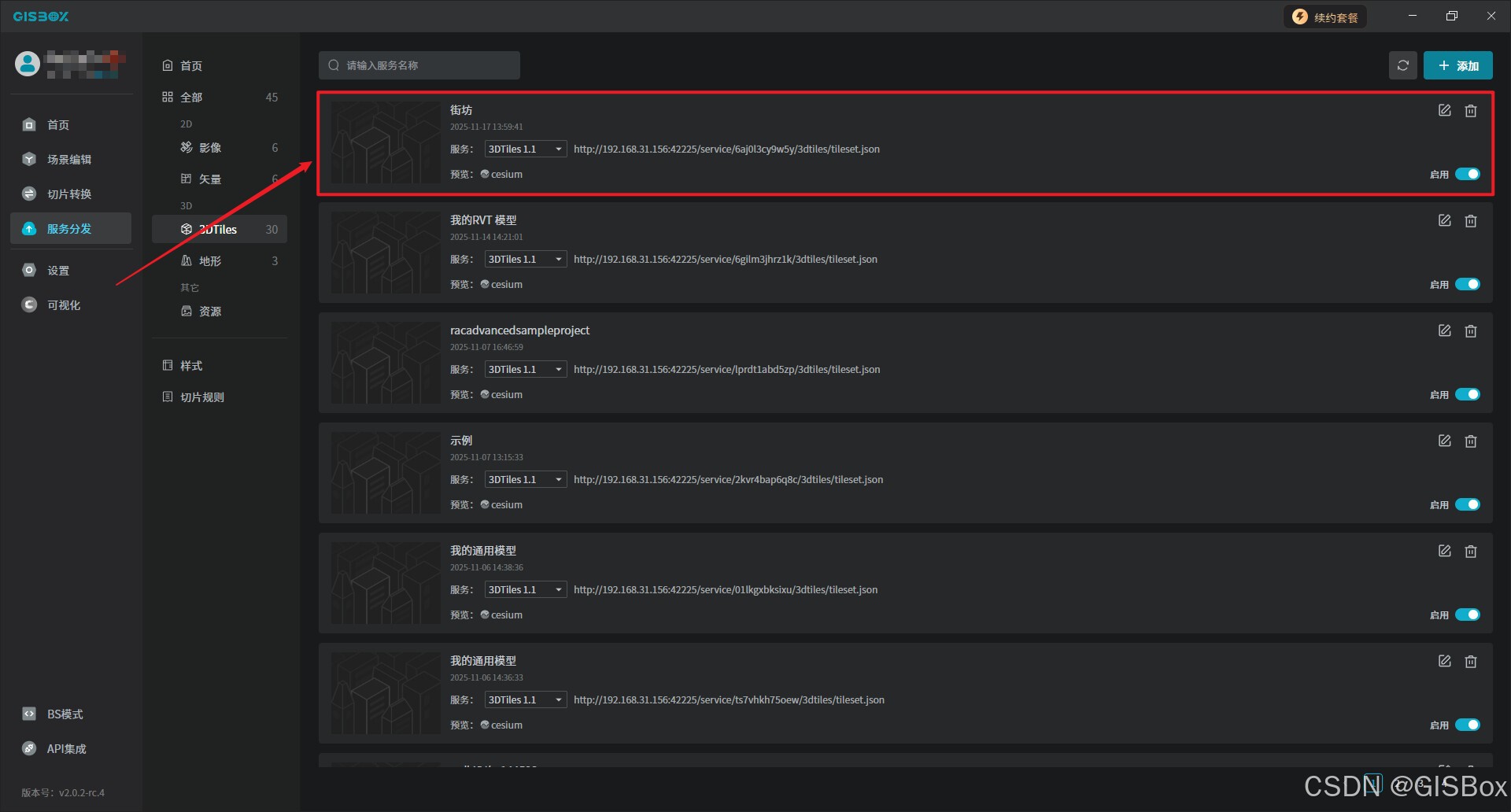Focus the service name search field

tap(419, 65)
